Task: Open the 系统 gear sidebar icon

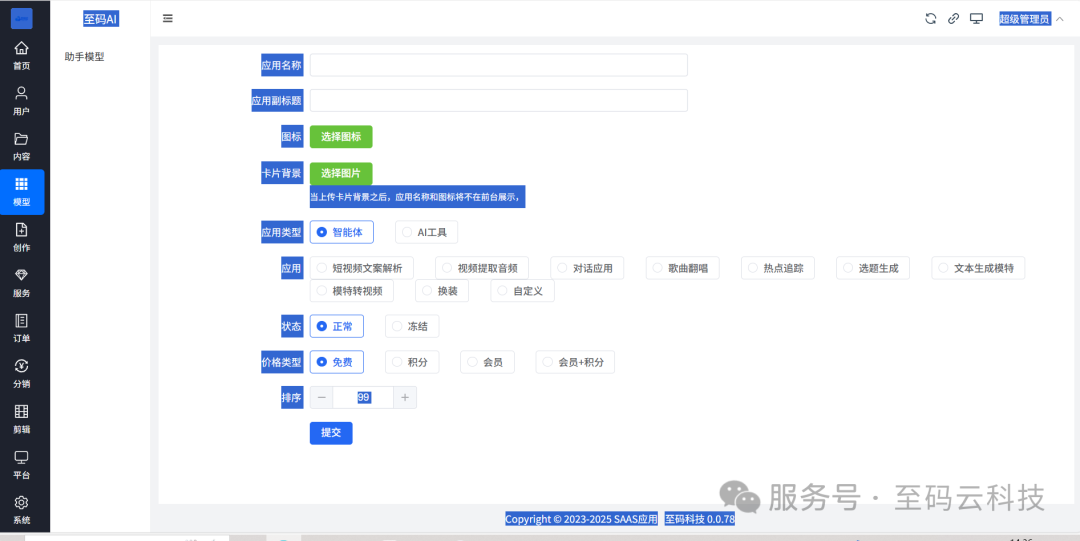Action: 22,510
